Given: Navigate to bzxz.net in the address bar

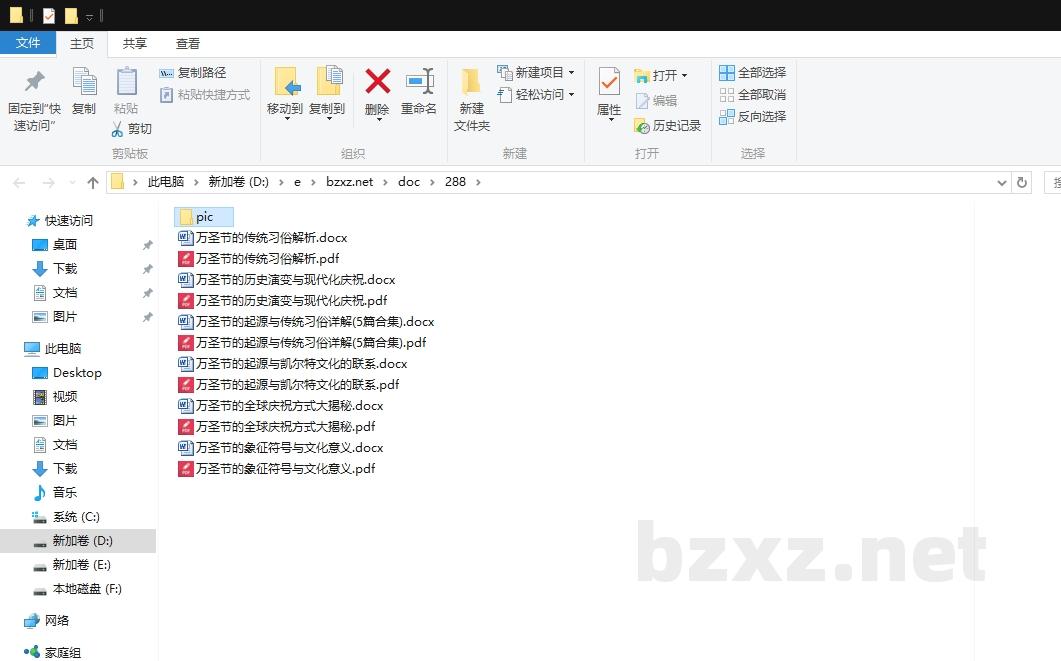Looking at the screenshot, I should (x=350, y=181).
